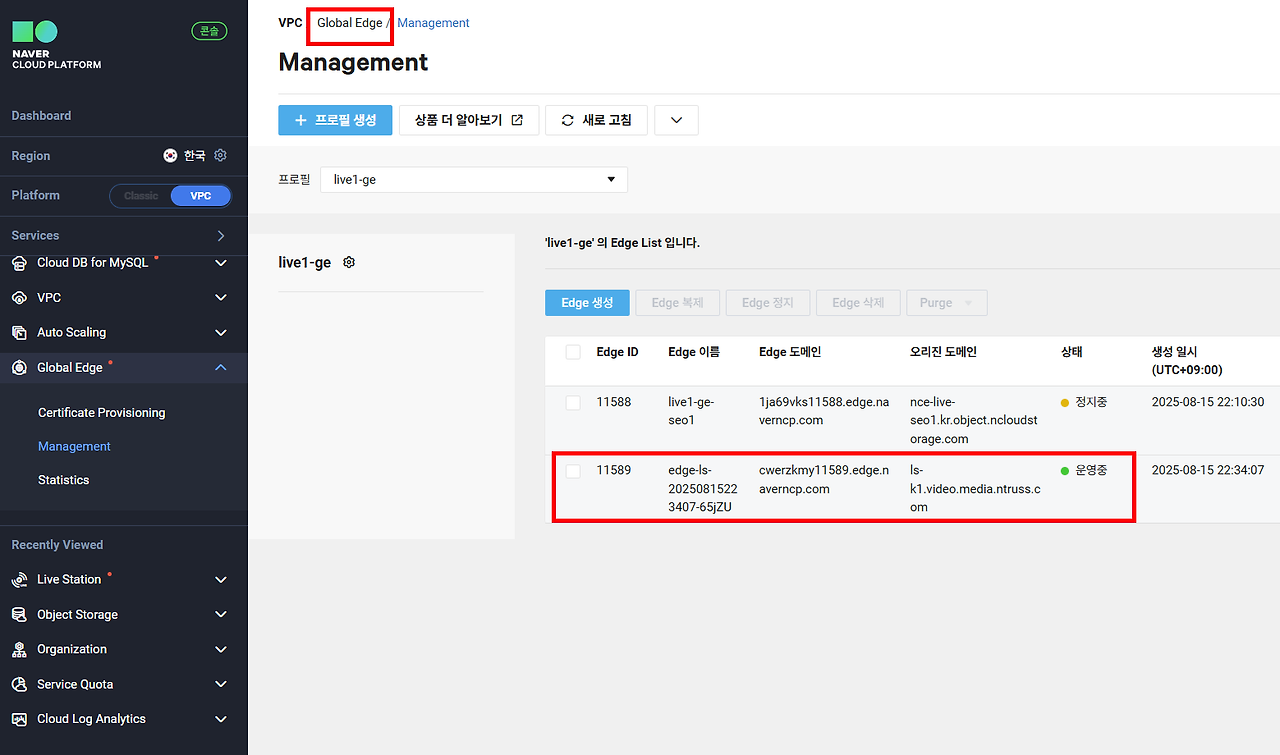Click the Management breadcrumb link
Image resolution: width=1280 pixels, height=755 pixels.
[x=433, y=23]
